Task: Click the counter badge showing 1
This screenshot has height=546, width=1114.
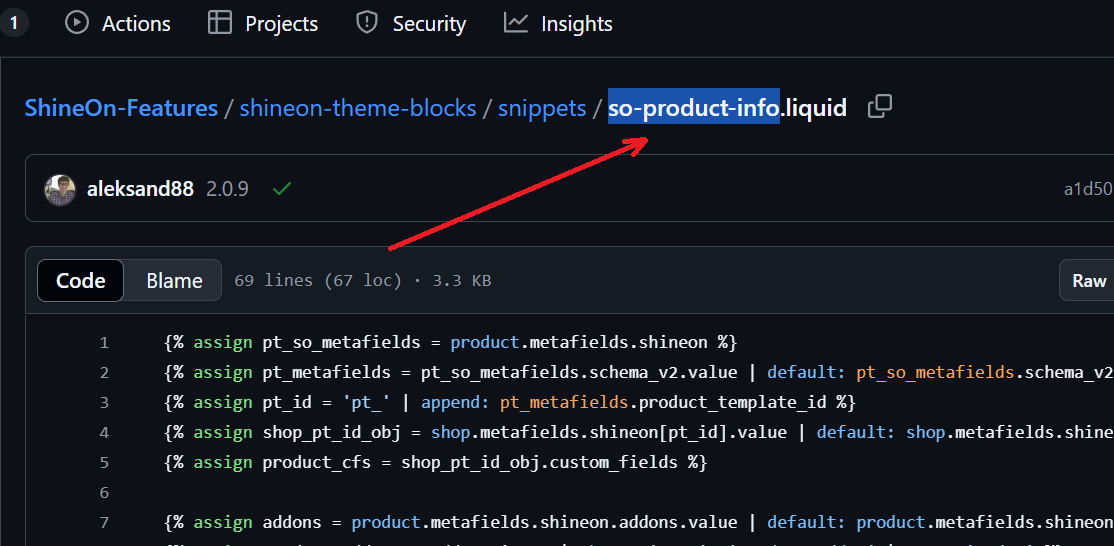Action: 13,23
